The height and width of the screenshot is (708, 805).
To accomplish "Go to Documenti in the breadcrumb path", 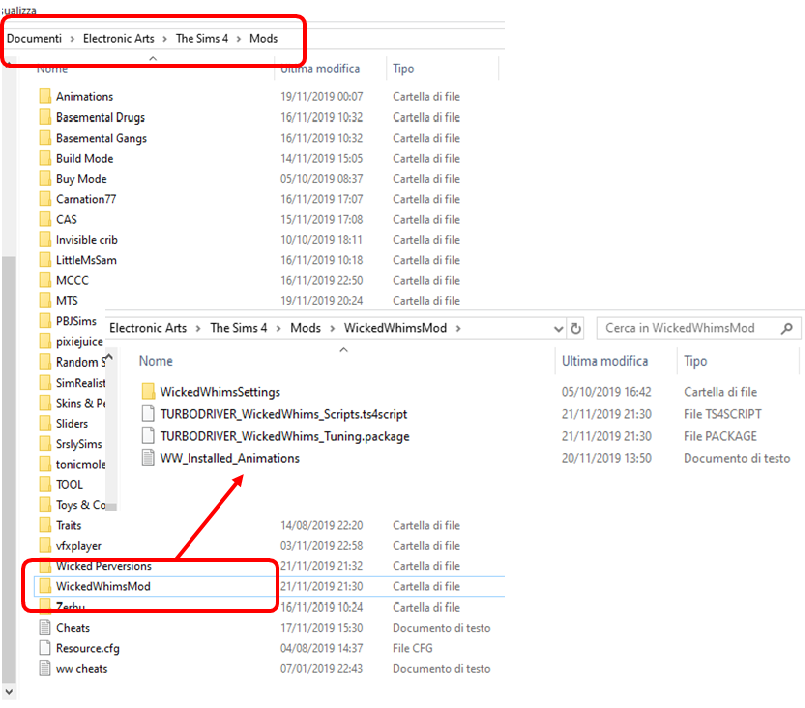I will click(34, 39).
